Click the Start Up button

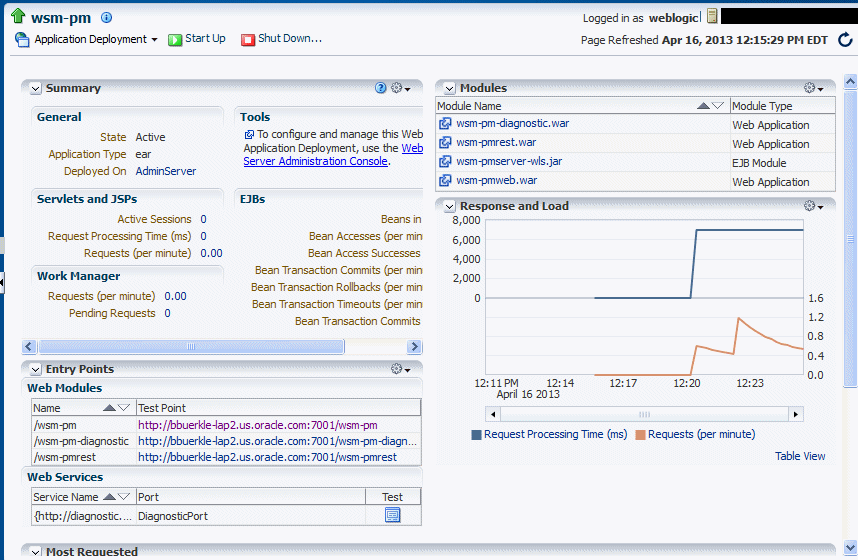tap(197, 39)
